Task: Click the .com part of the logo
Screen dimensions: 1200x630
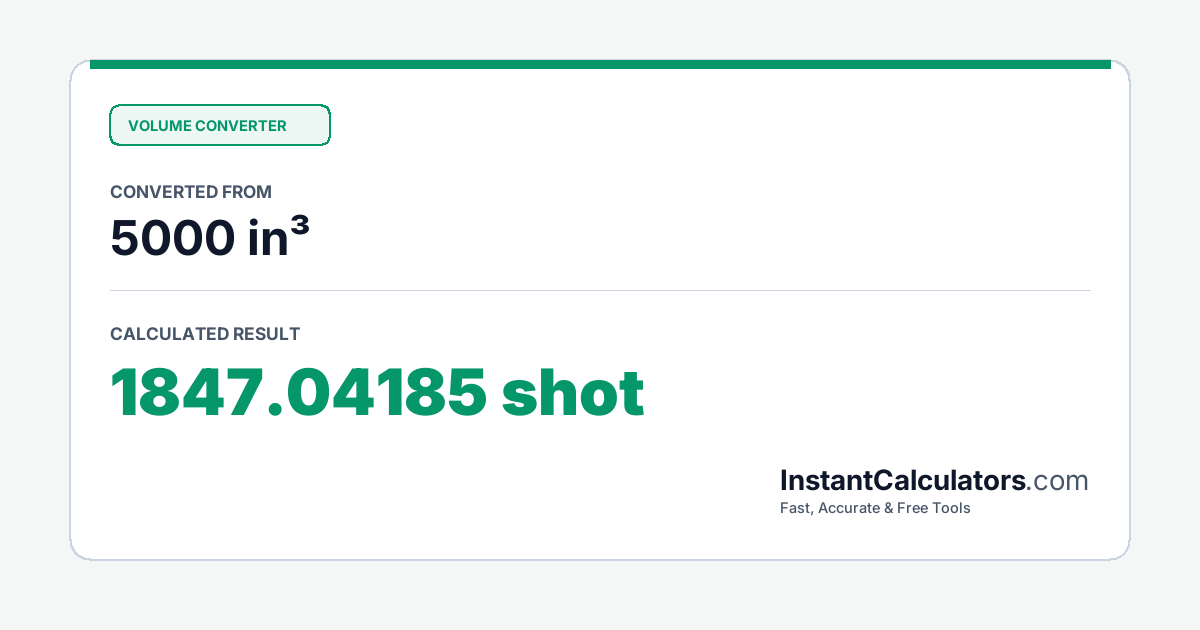Action: coord(1058,481)
